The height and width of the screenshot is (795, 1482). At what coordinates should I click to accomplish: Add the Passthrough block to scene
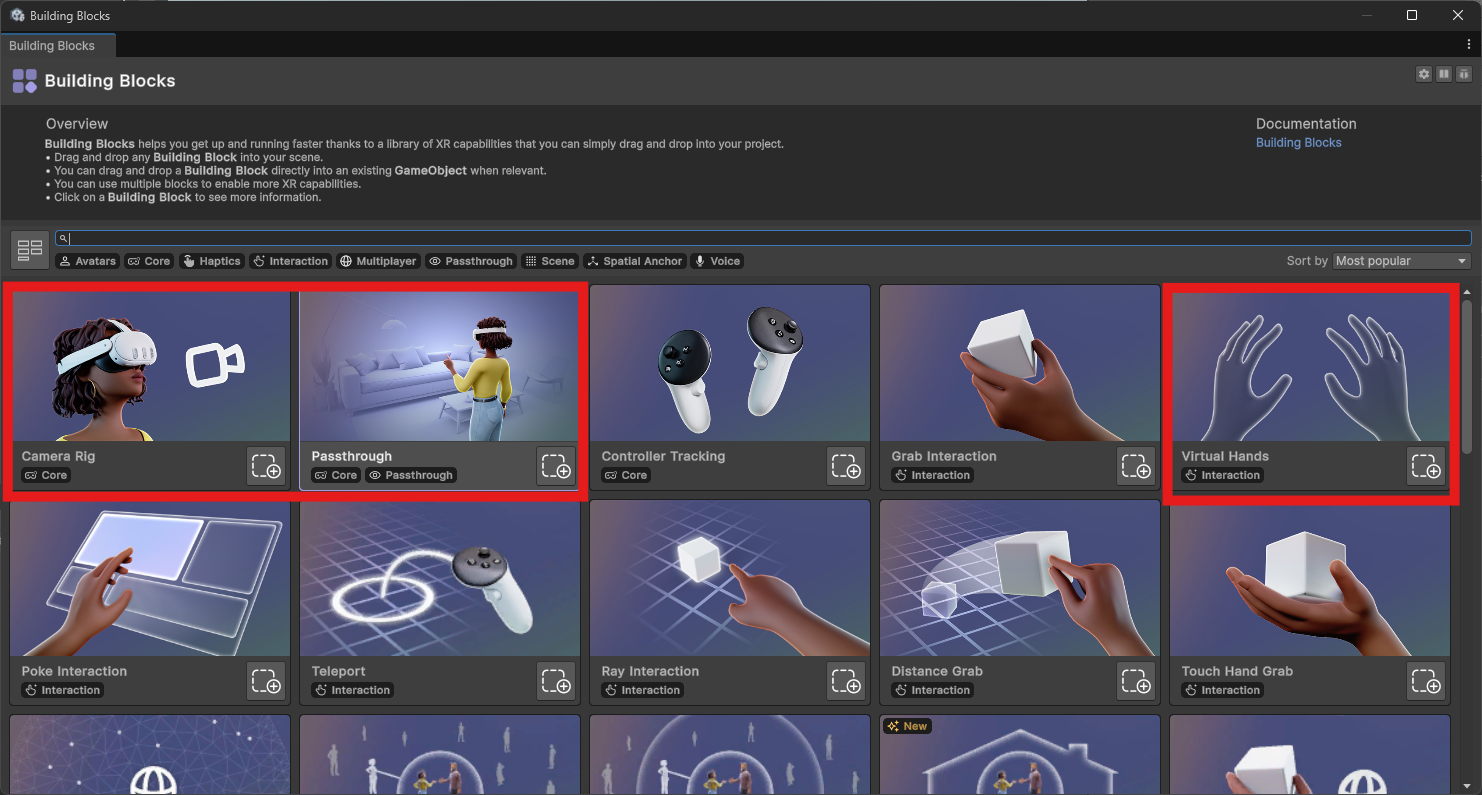click(x=556, y=466)
